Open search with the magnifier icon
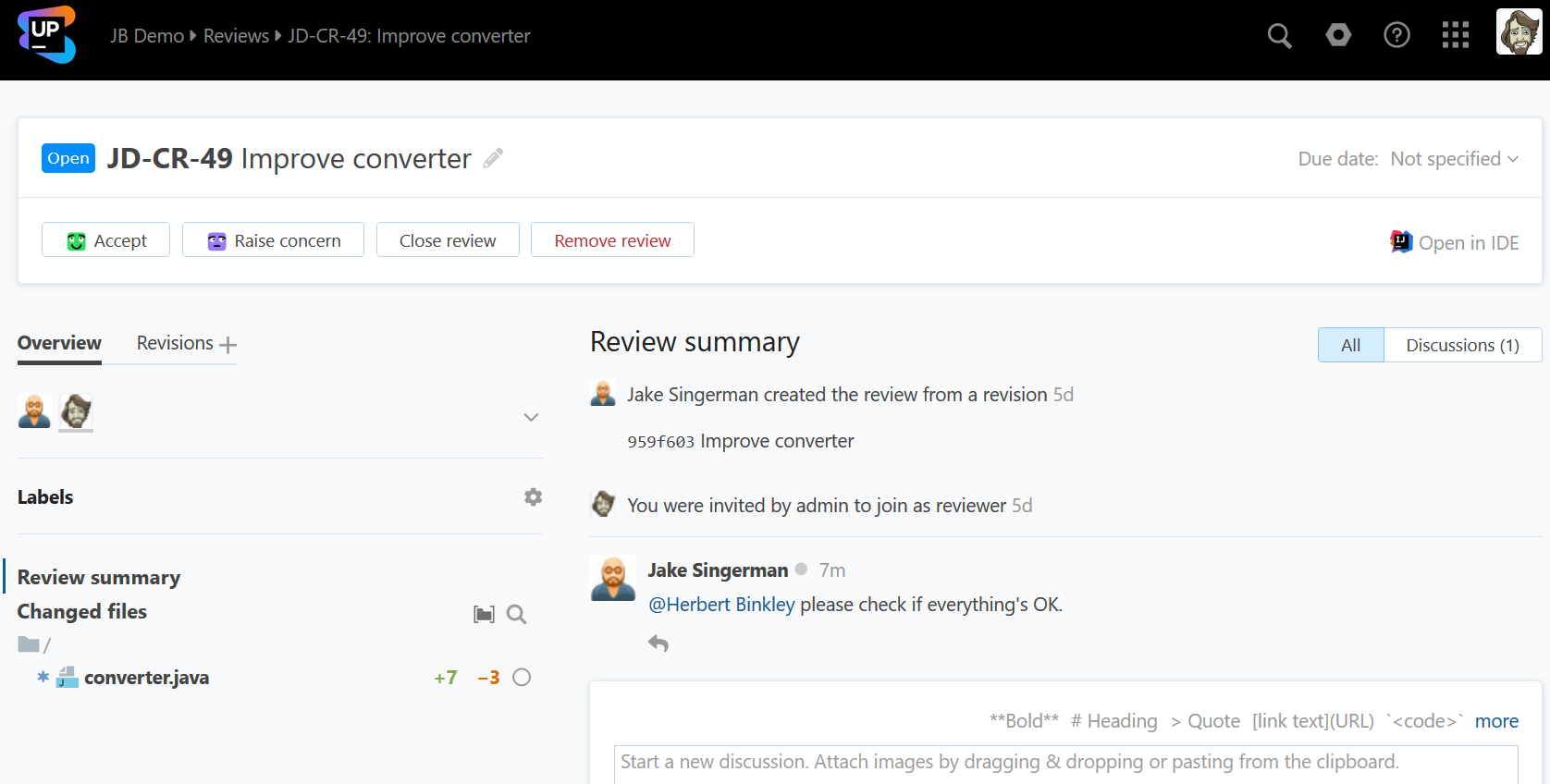This screenshot has width=1550, height=784. (1279, 36)
